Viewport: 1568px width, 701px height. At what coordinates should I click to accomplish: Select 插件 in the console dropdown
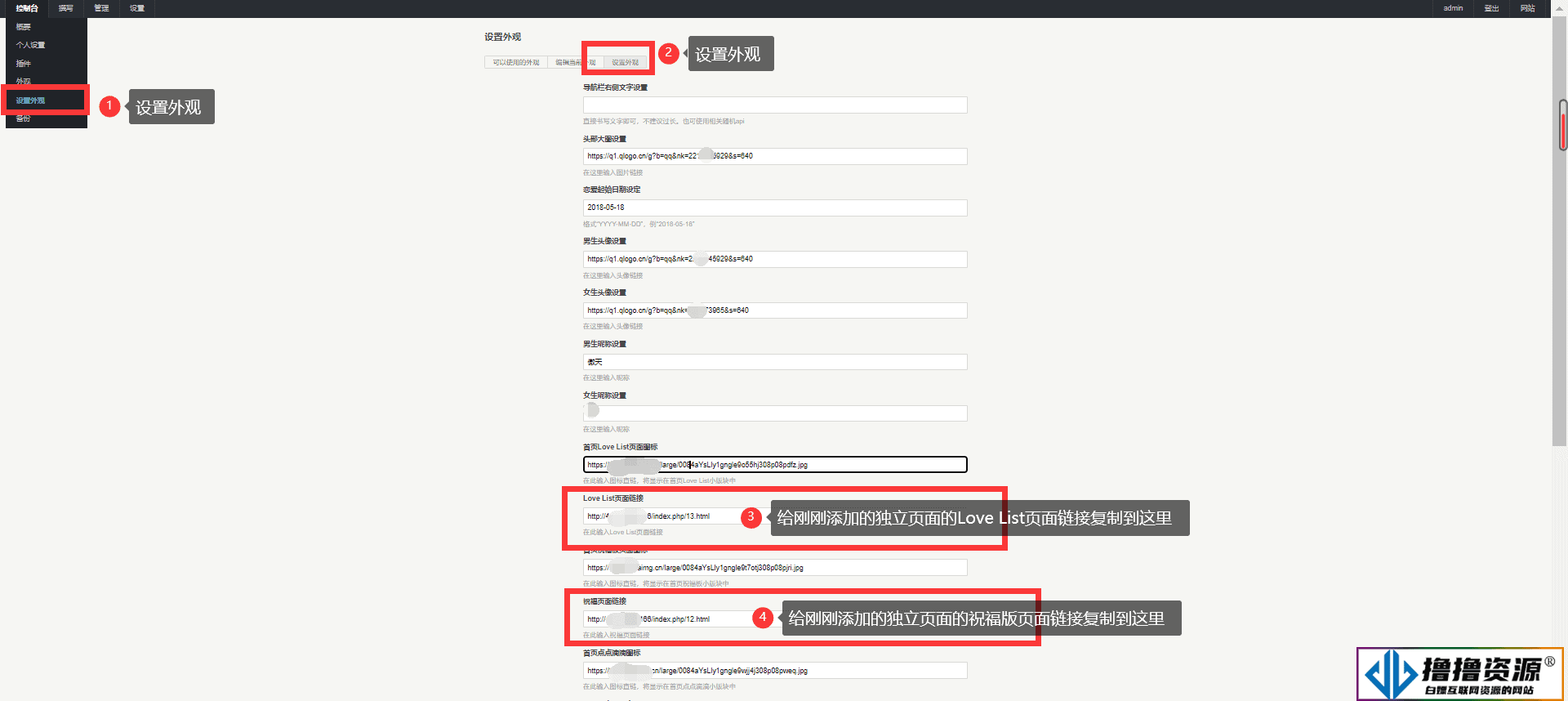[x=46, y=64]
